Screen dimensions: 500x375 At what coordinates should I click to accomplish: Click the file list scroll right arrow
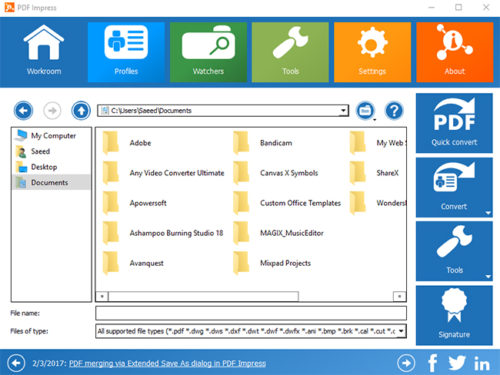[x=399, y=296]
